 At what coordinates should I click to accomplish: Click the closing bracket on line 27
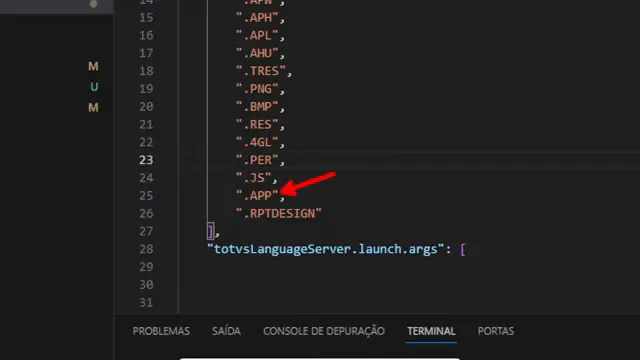[211, 231]
